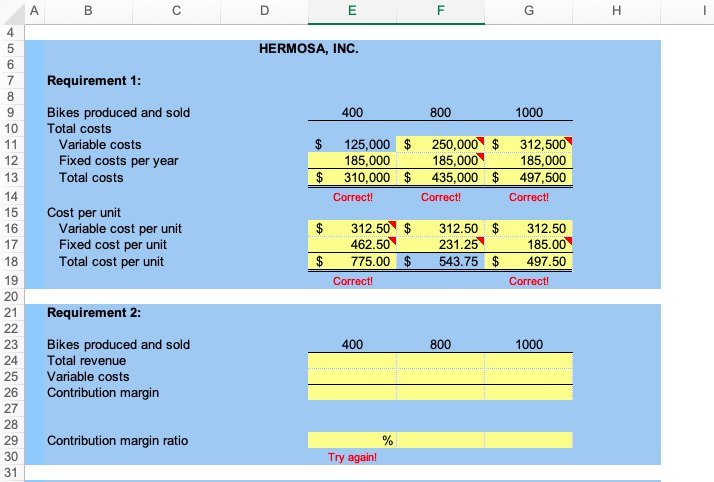Click Fixed costs per year row label

[x=118, y=161]
